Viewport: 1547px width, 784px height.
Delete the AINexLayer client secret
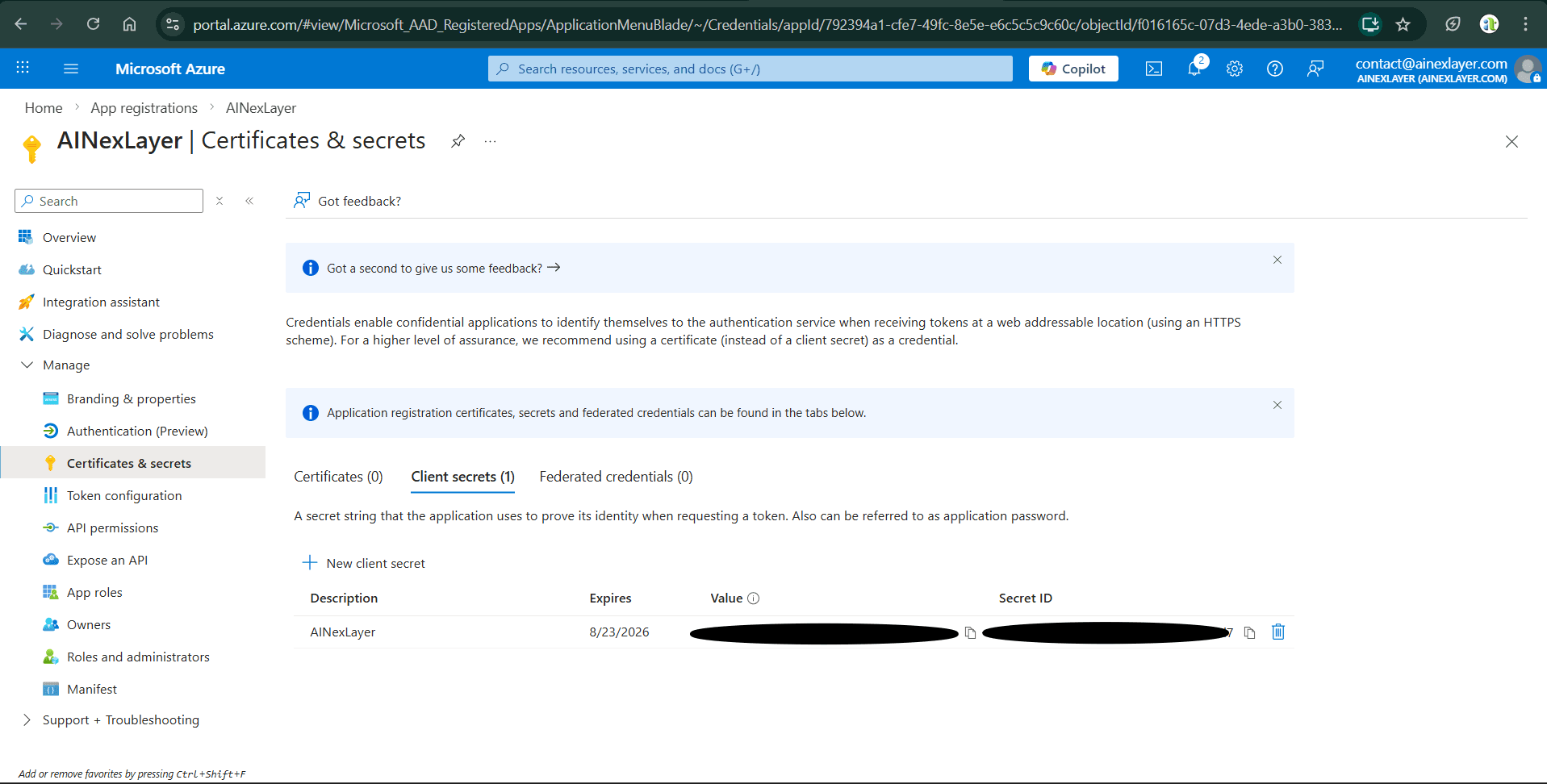[x=1278, y=632]
